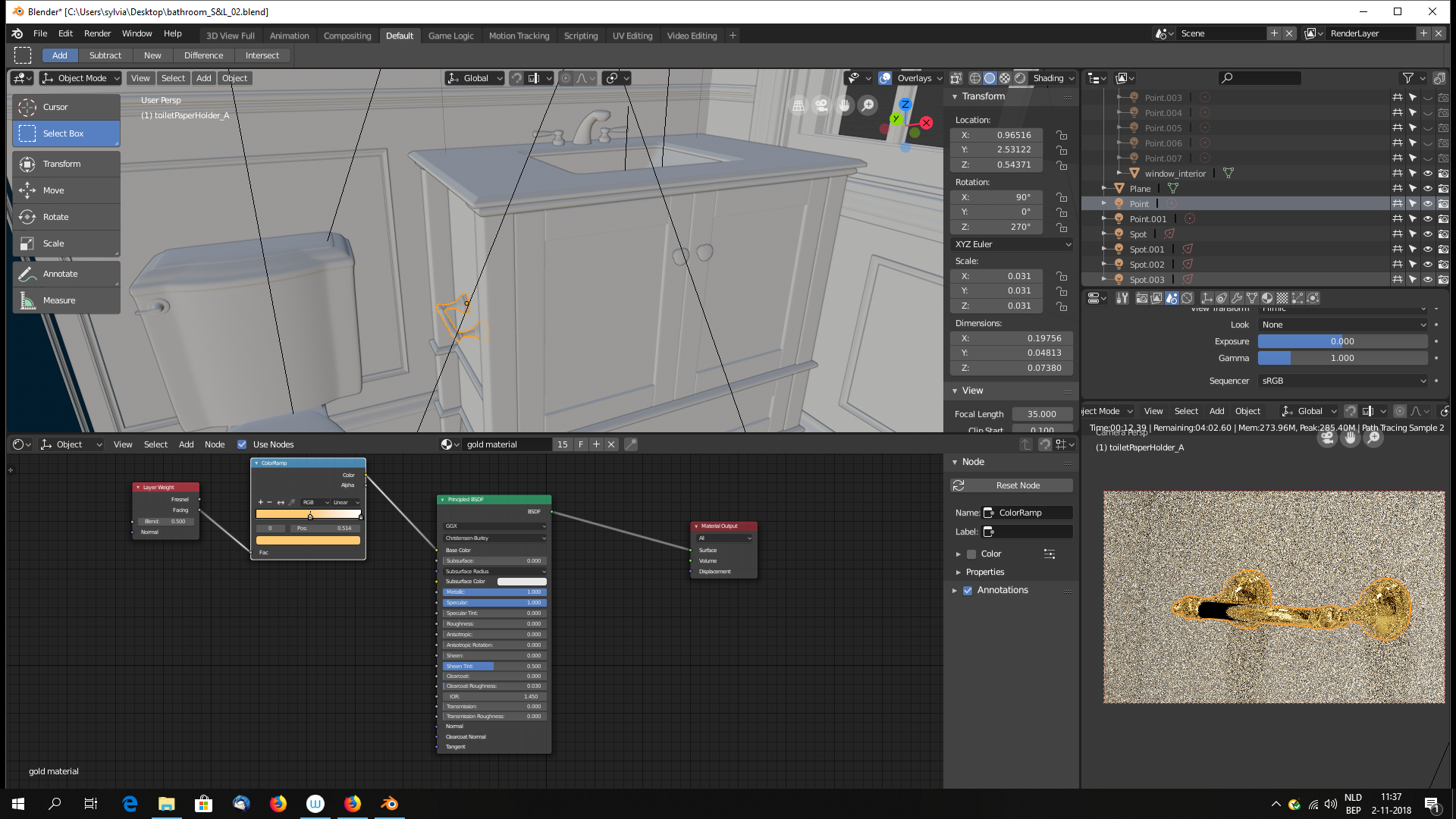
Task: Click the Gamma slider
Action: pos(1341,358)
